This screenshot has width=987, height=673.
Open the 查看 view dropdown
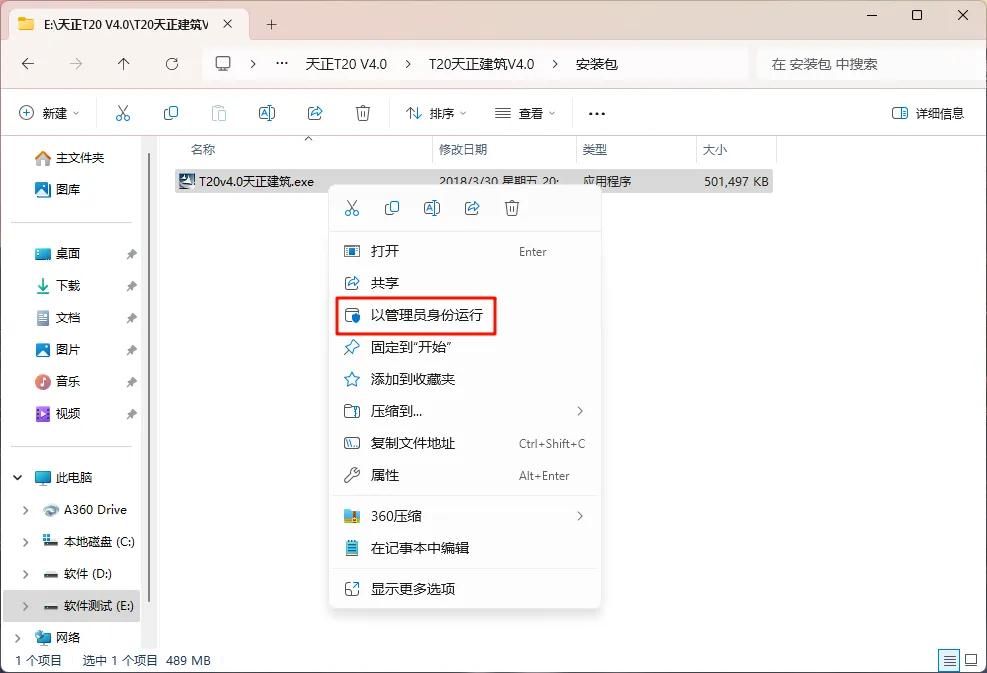[525, 113]
